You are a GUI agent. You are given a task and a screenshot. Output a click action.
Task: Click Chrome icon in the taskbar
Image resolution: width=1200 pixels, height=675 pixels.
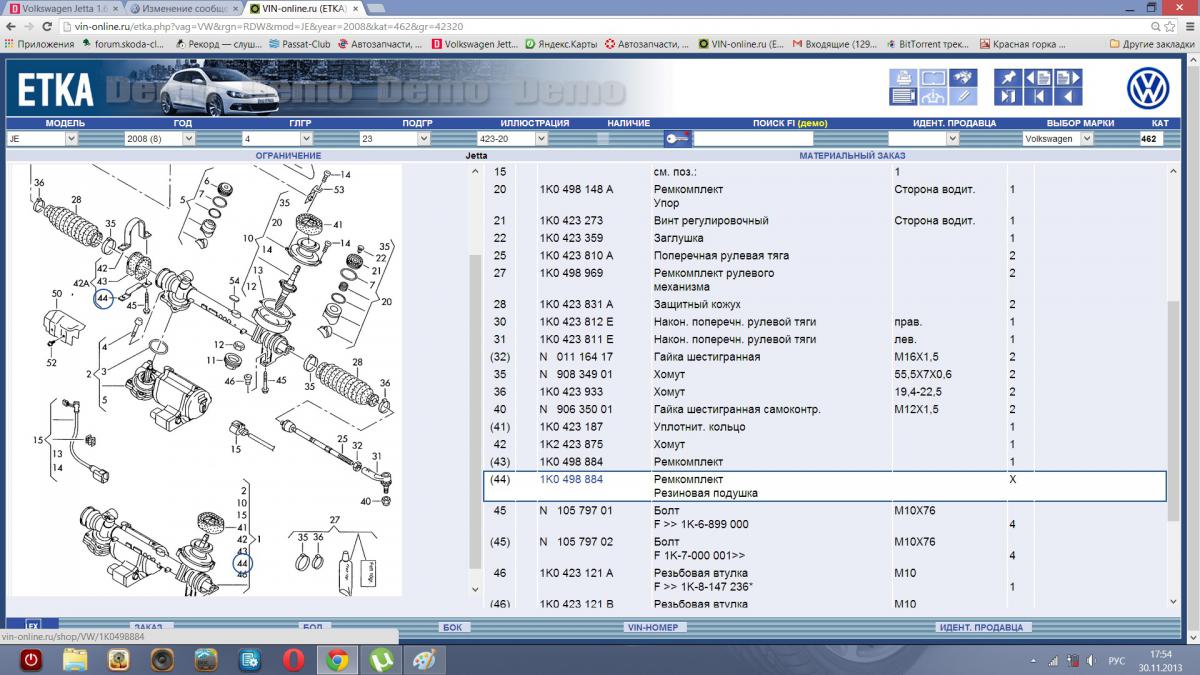point(337,660)
